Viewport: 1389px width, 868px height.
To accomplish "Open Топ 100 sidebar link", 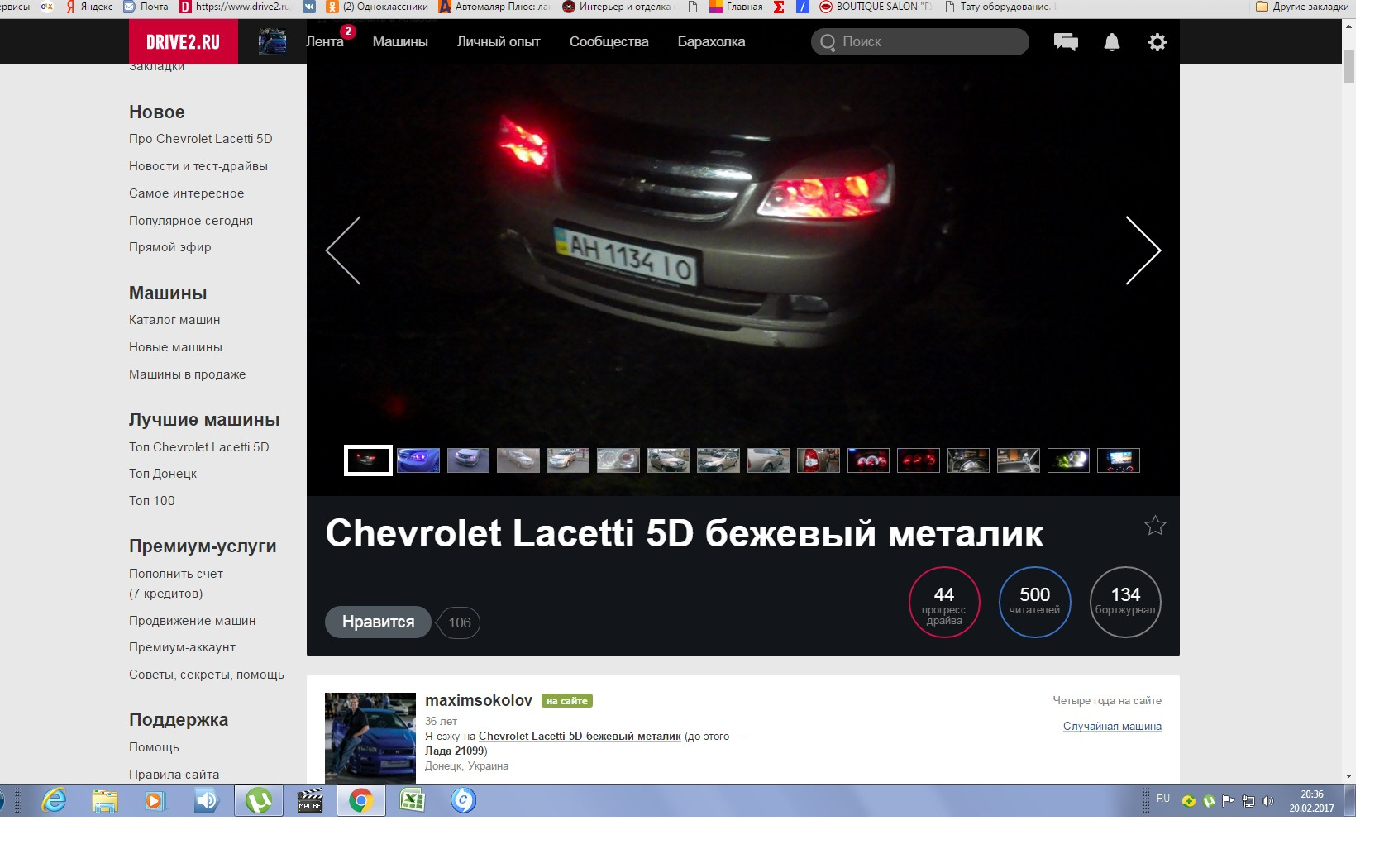I will pyautogui.click(x=152, y=501).
